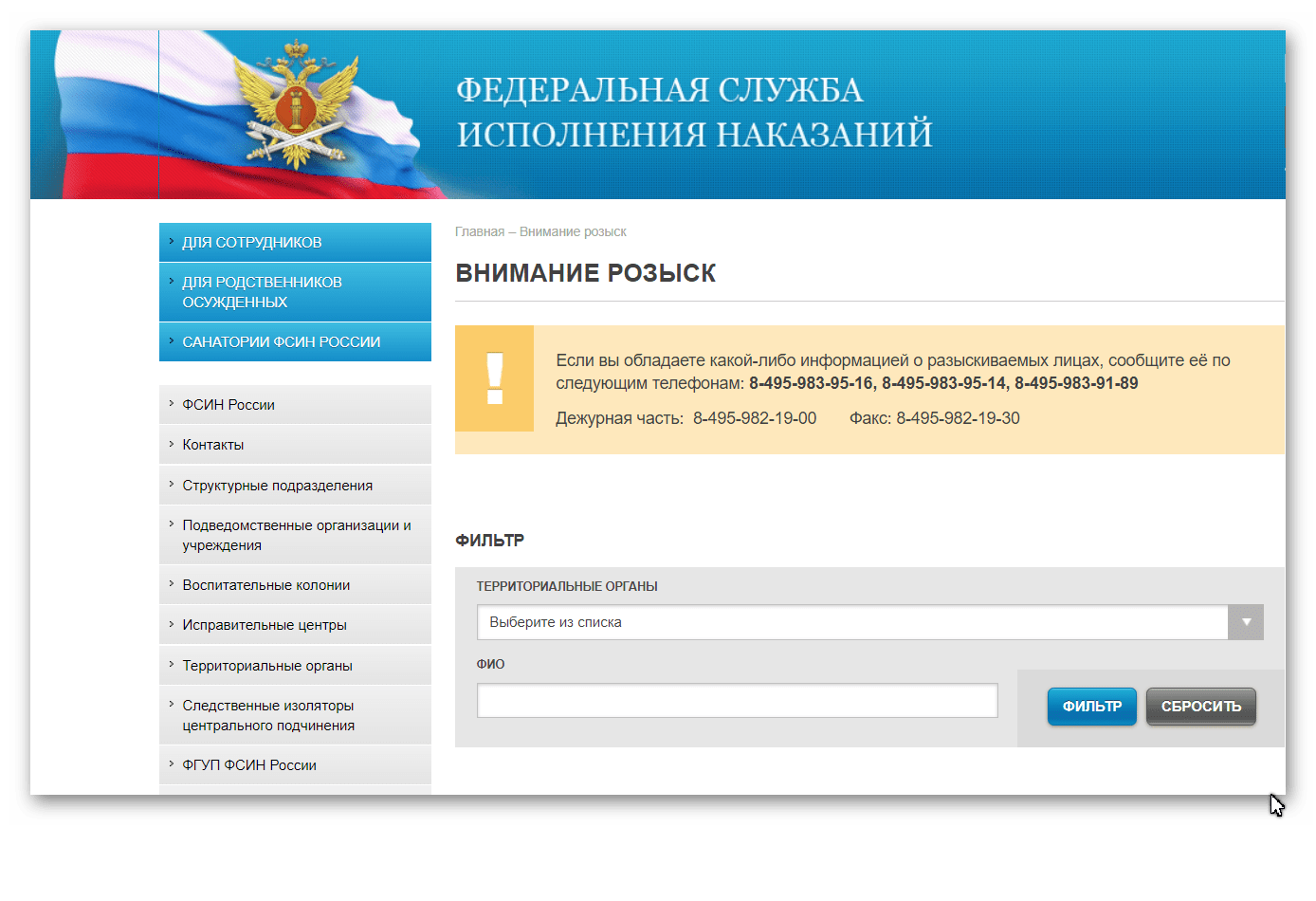The width and height of the screenshot is (1316, 901).
Task: Open Исправительные центры link
Action: point(295,625)
